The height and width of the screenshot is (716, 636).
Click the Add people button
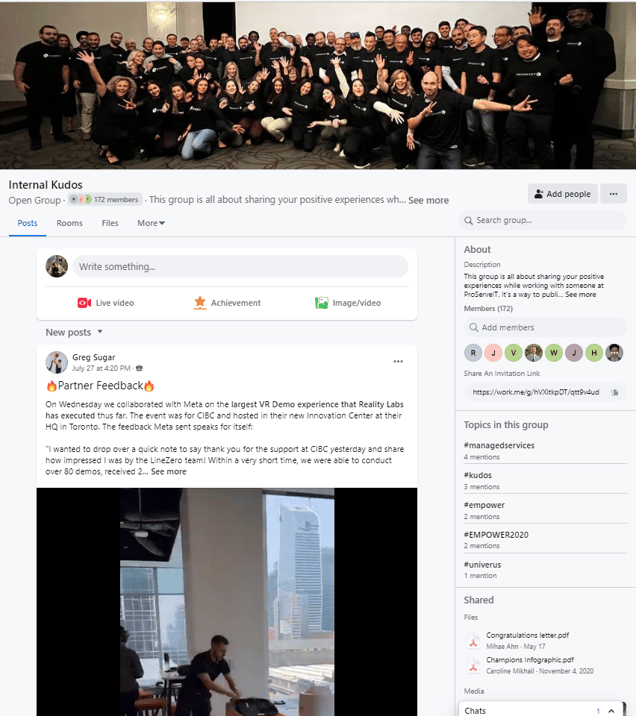tap(562, 194)
